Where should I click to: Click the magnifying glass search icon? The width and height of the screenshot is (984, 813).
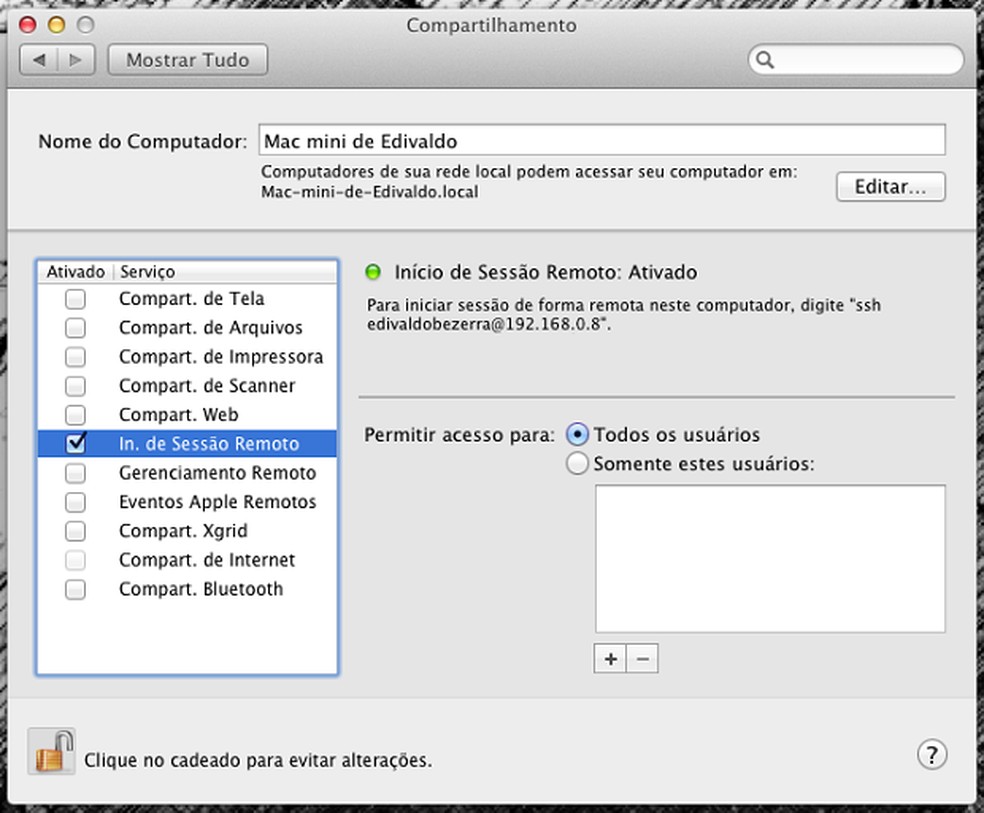pos(765,60)
